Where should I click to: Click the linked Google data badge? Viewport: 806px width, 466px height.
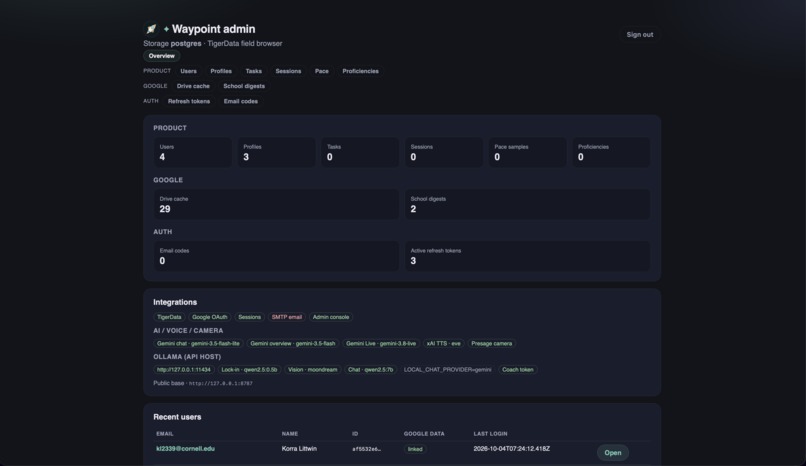pyautogui.click(x=415, y=449)
